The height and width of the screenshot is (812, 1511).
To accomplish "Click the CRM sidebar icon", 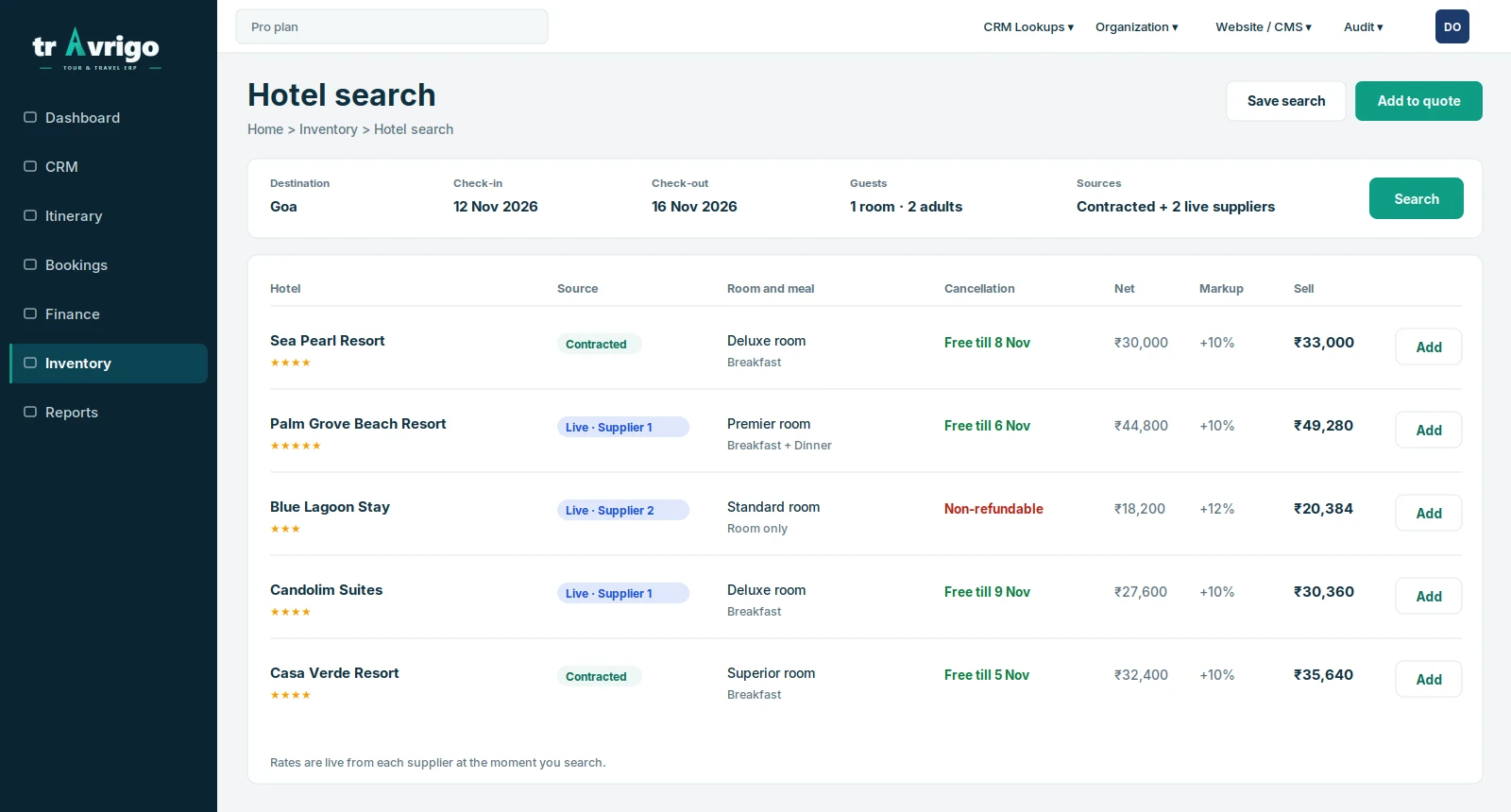I will 30,166.
